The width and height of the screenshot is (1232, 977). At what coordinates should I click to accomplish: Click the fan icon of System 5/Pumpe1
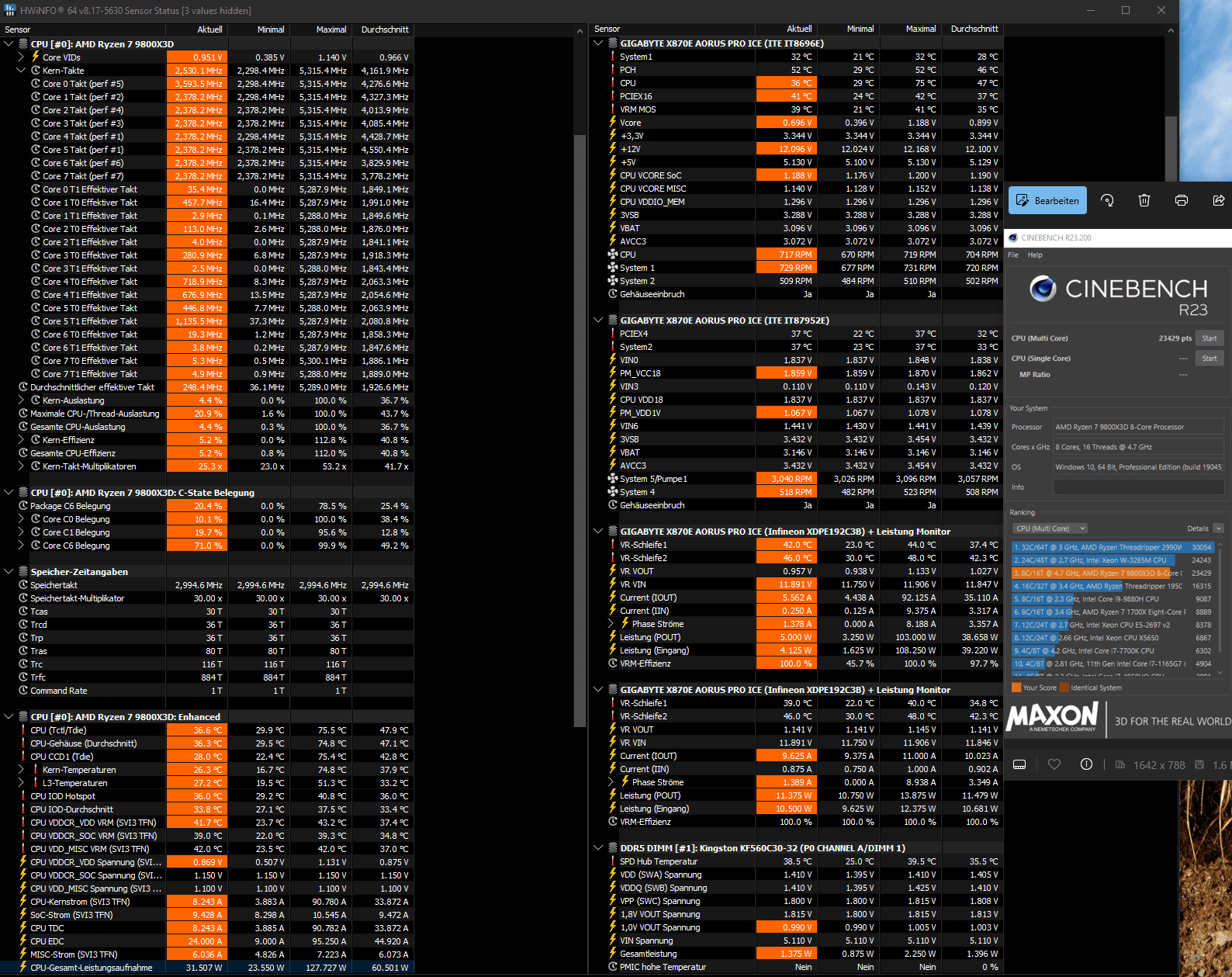(613, 479)
